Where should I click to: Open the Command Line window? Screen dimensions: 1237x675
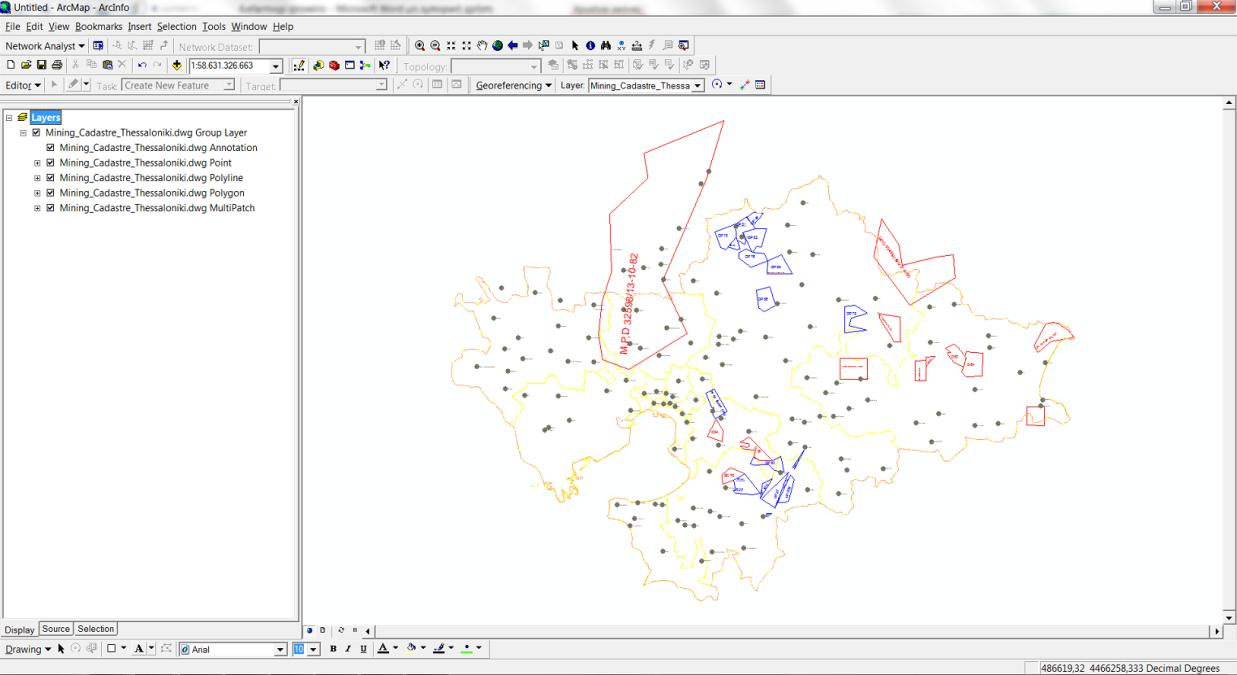(350, 65)
